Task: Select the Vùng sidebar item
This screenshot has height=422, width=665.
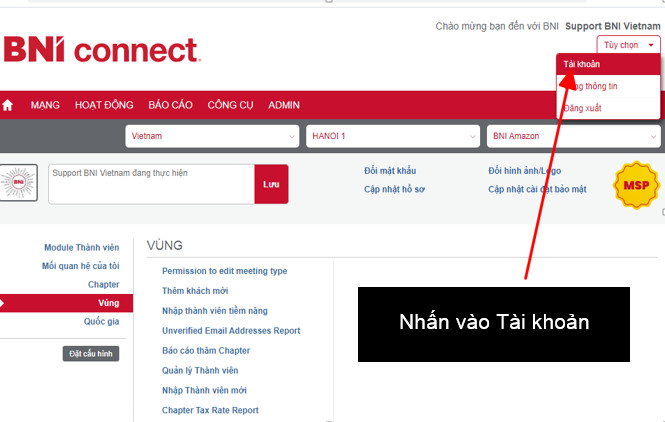Action: click(66, 303)
